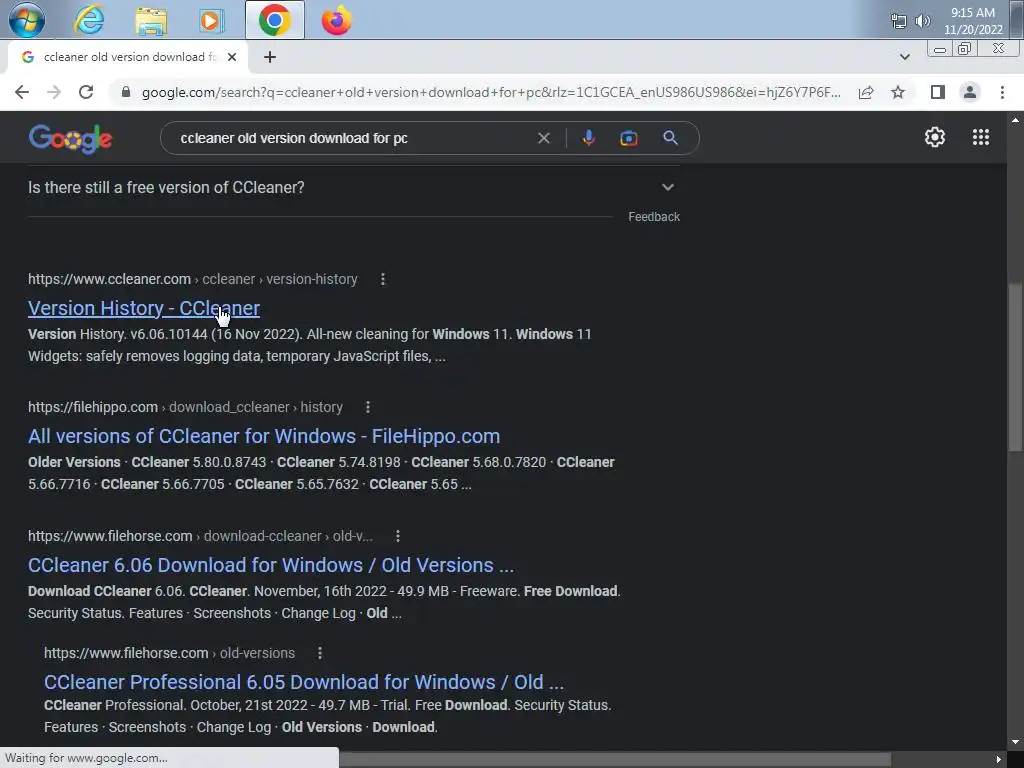Image resolution: width=1024 pixels, height=768 pixels.
Task: Toggle the Chrome side panel
Action: [938, 92]
